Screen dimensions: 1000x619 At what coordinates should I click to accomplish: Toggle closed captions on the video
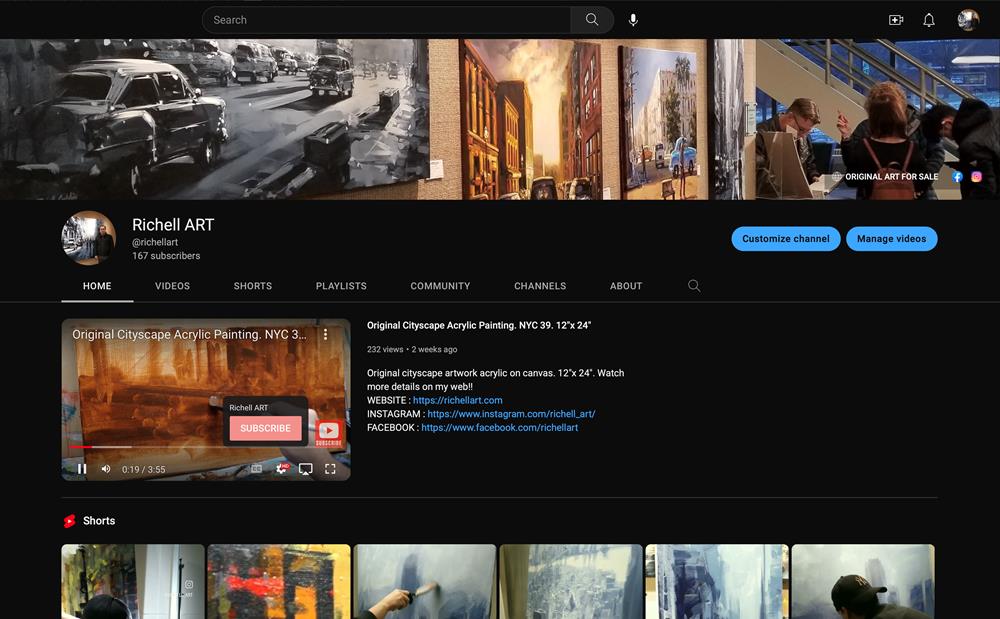coord(256,469)
